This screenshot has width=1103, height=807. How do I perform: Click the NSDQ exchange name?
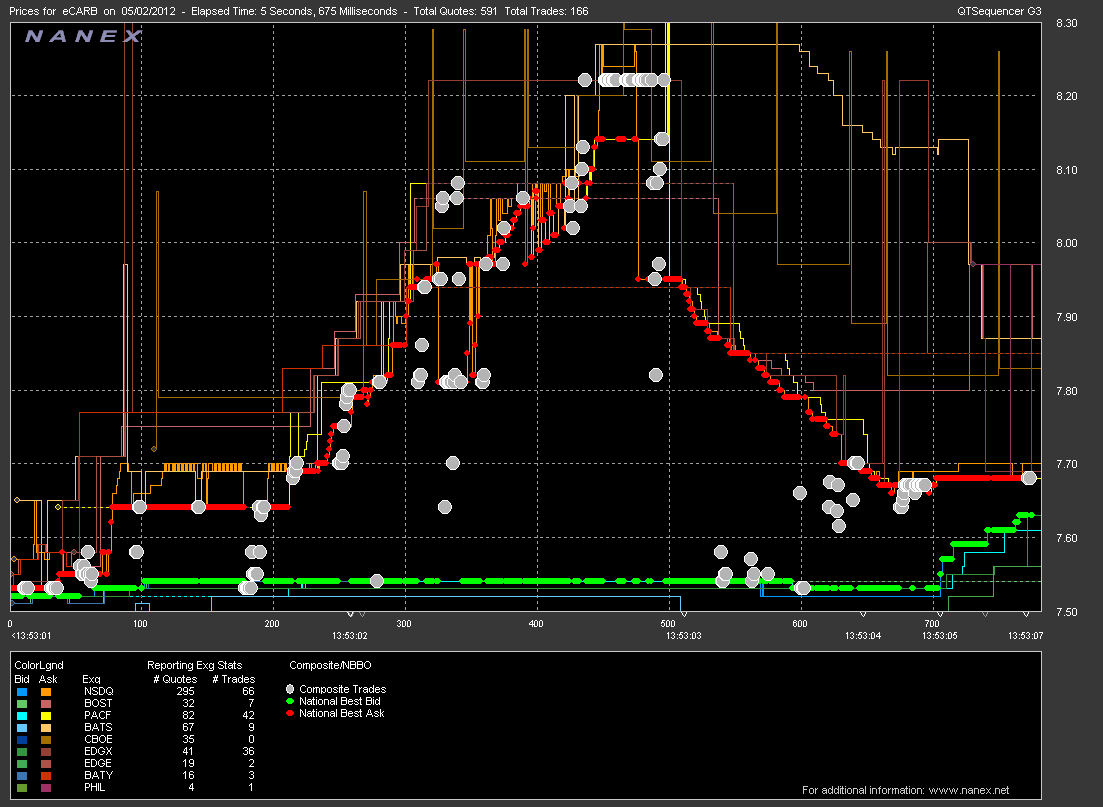tap(98, 692)
